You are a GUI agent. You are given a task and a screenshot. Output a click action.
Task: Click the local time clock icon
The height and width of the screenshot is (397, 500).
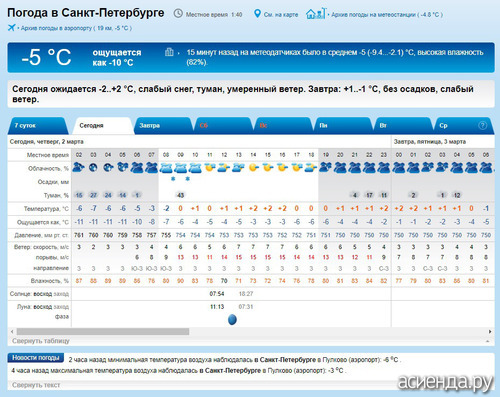click(x=178, y=14)
